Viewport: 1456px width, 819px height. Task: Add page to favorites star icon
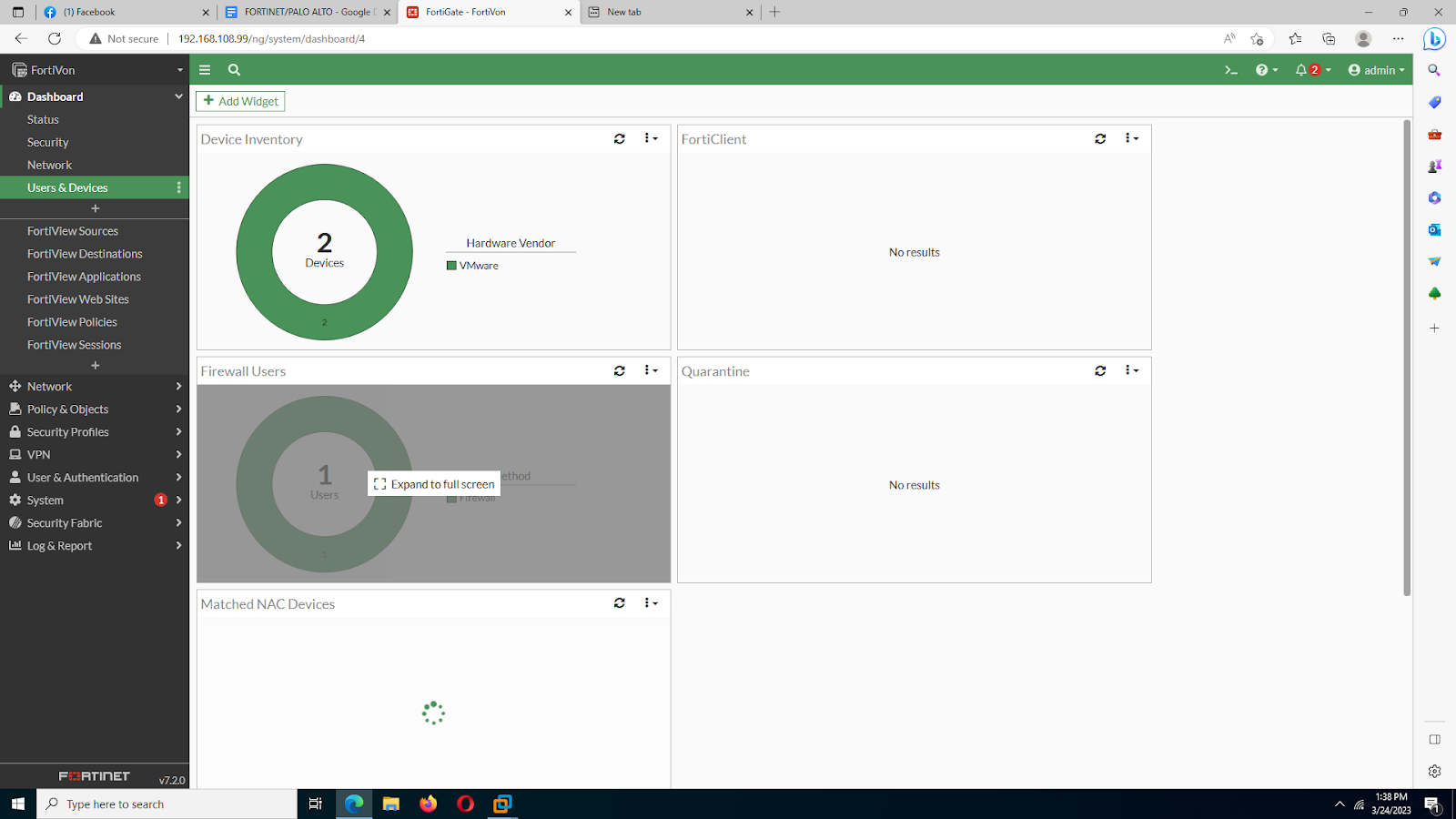pos(1257,38)
